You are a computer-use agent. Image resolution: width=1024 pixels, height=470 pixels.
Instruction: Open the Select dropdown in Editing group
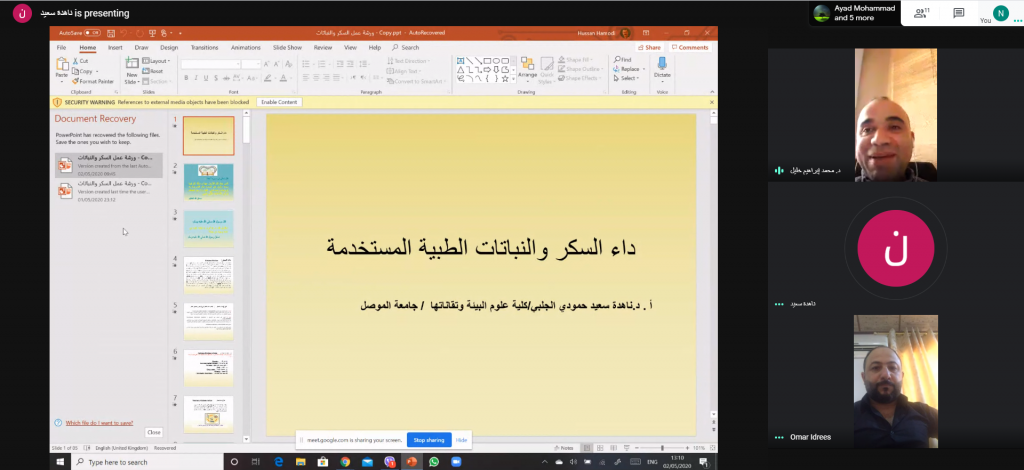click(628, 78)
